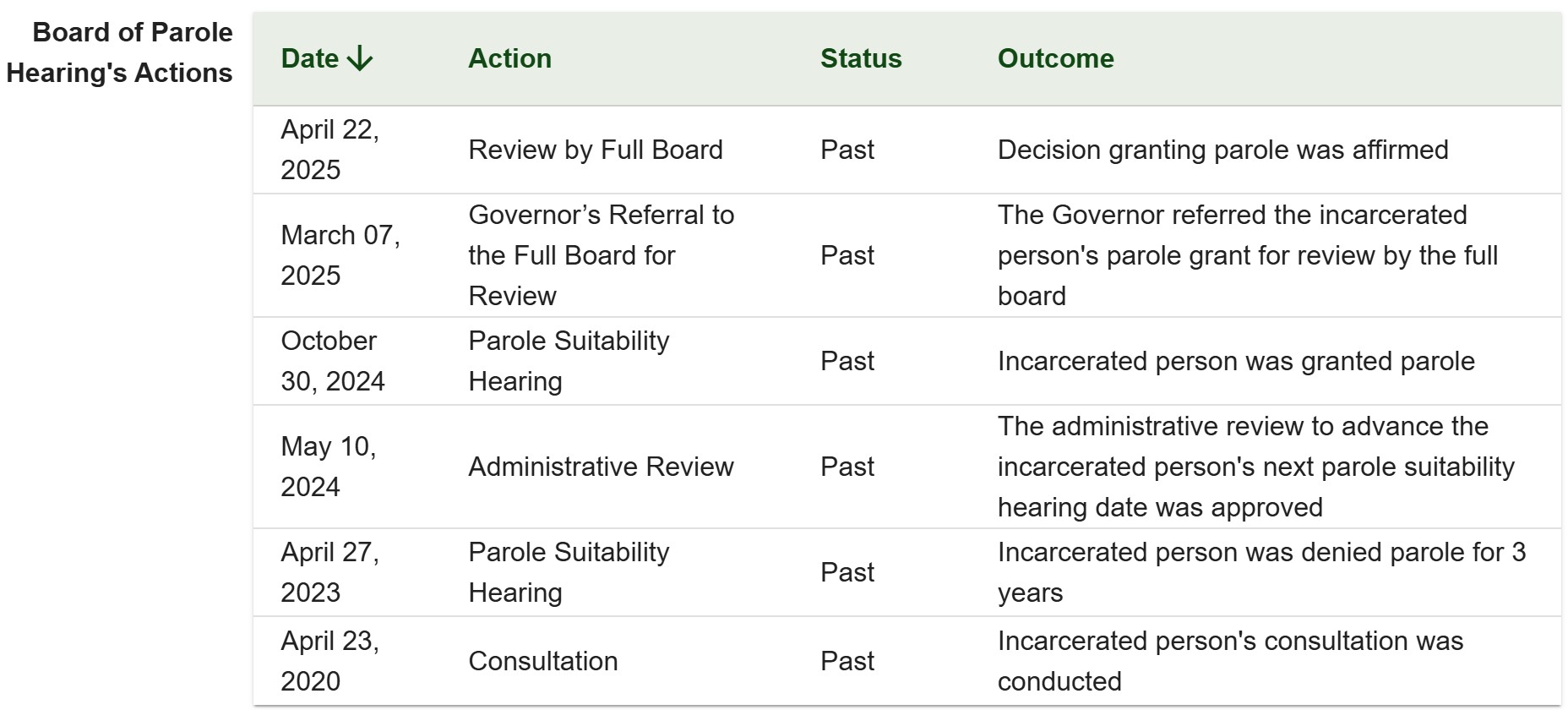
Task: Sort by the Action column header
Action: click(509, 59)
